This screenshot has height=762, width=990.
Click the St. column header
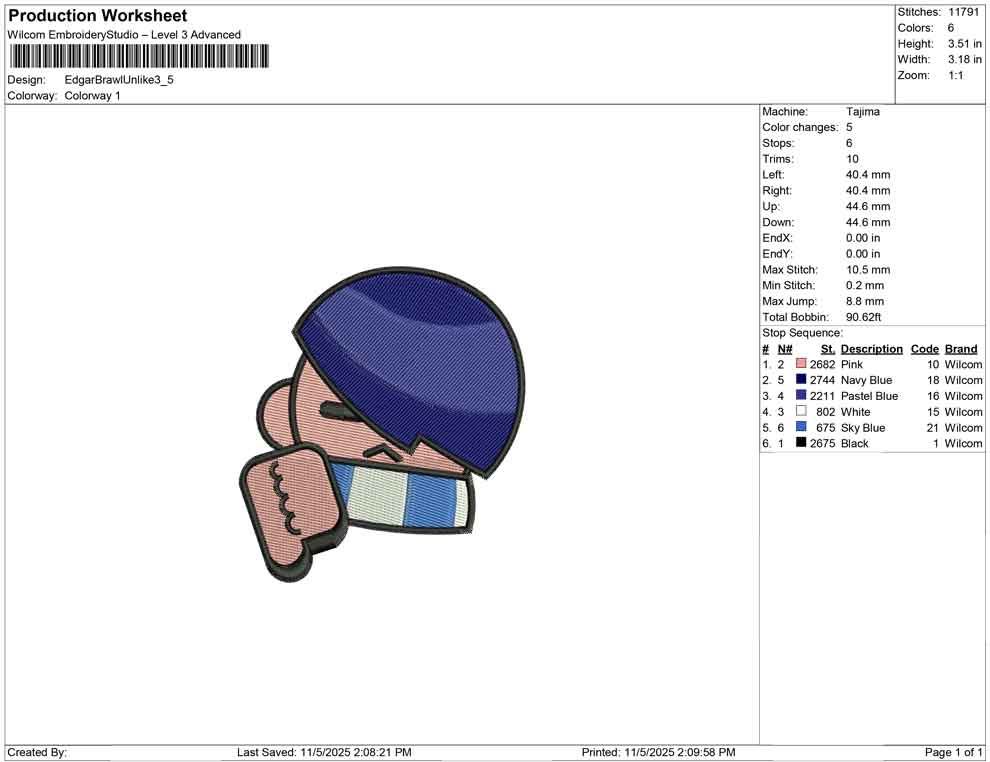tap(828, 349)
